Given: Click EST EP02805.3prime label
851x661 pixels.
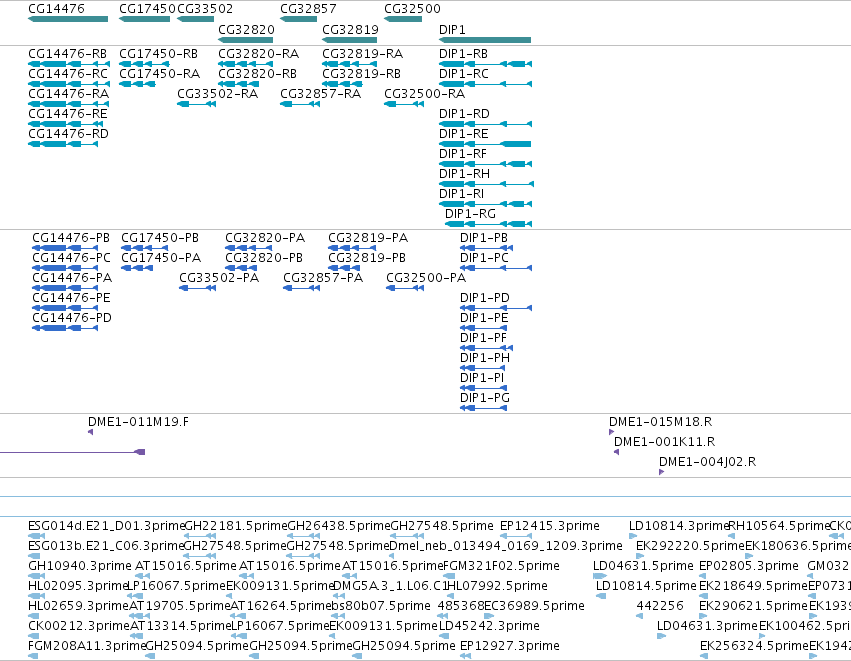Looking at the screenshot, I should pos(748,566).
